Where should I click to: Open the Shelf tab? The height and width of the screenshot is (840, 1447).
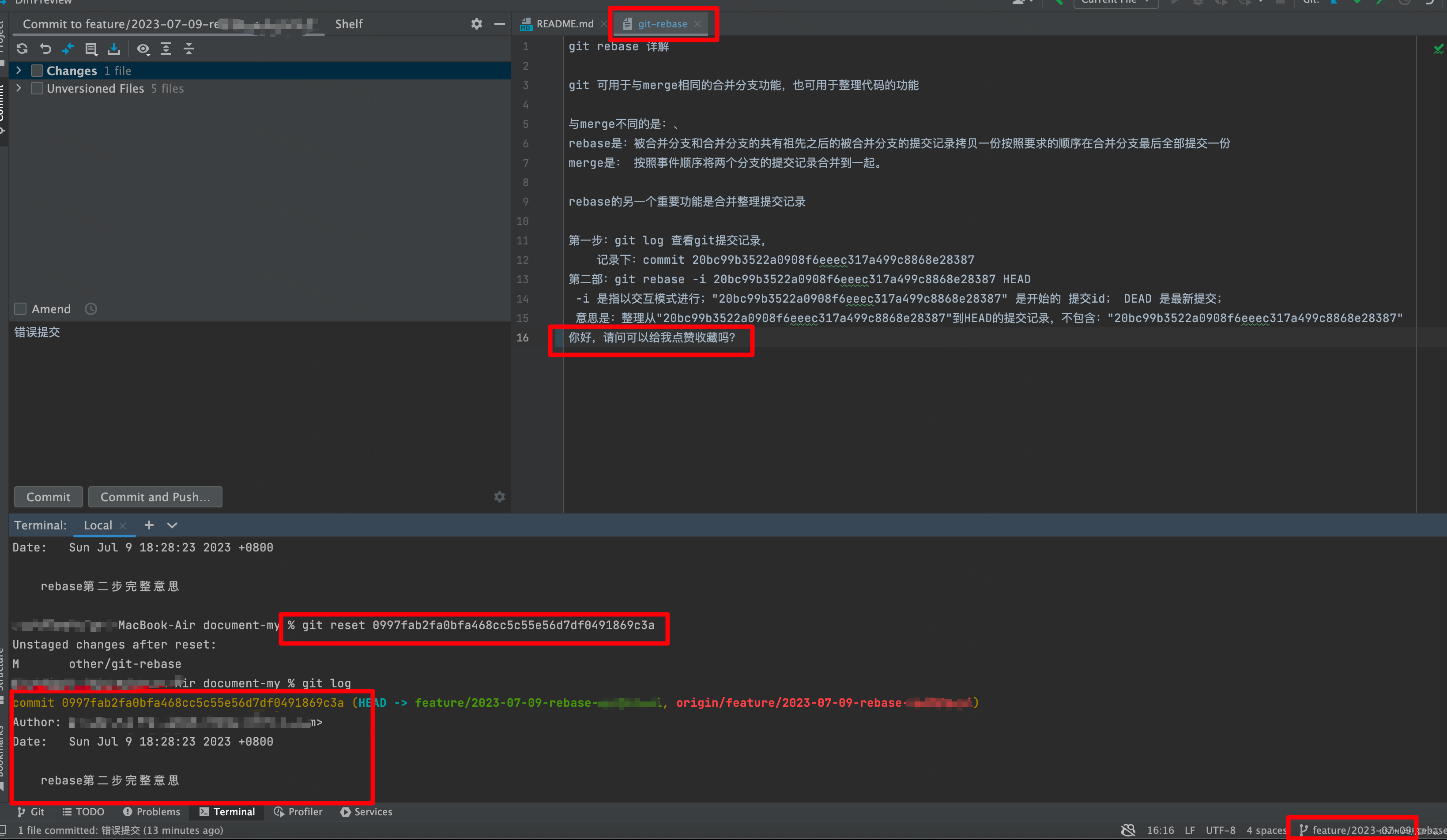point(349,23)
